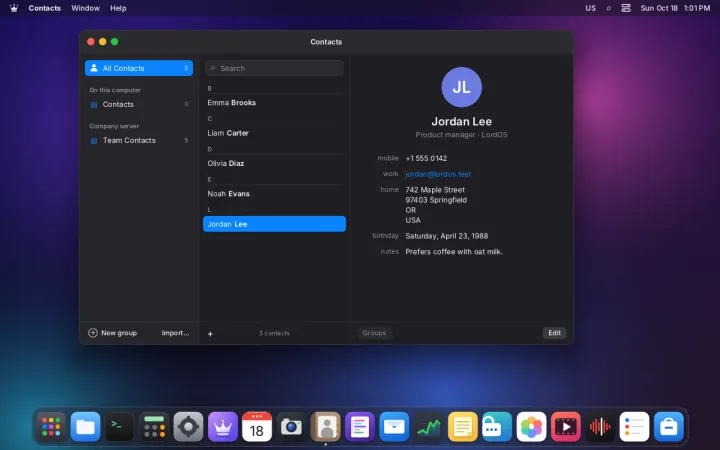Click the crown system menu icon

click(14, 8)
